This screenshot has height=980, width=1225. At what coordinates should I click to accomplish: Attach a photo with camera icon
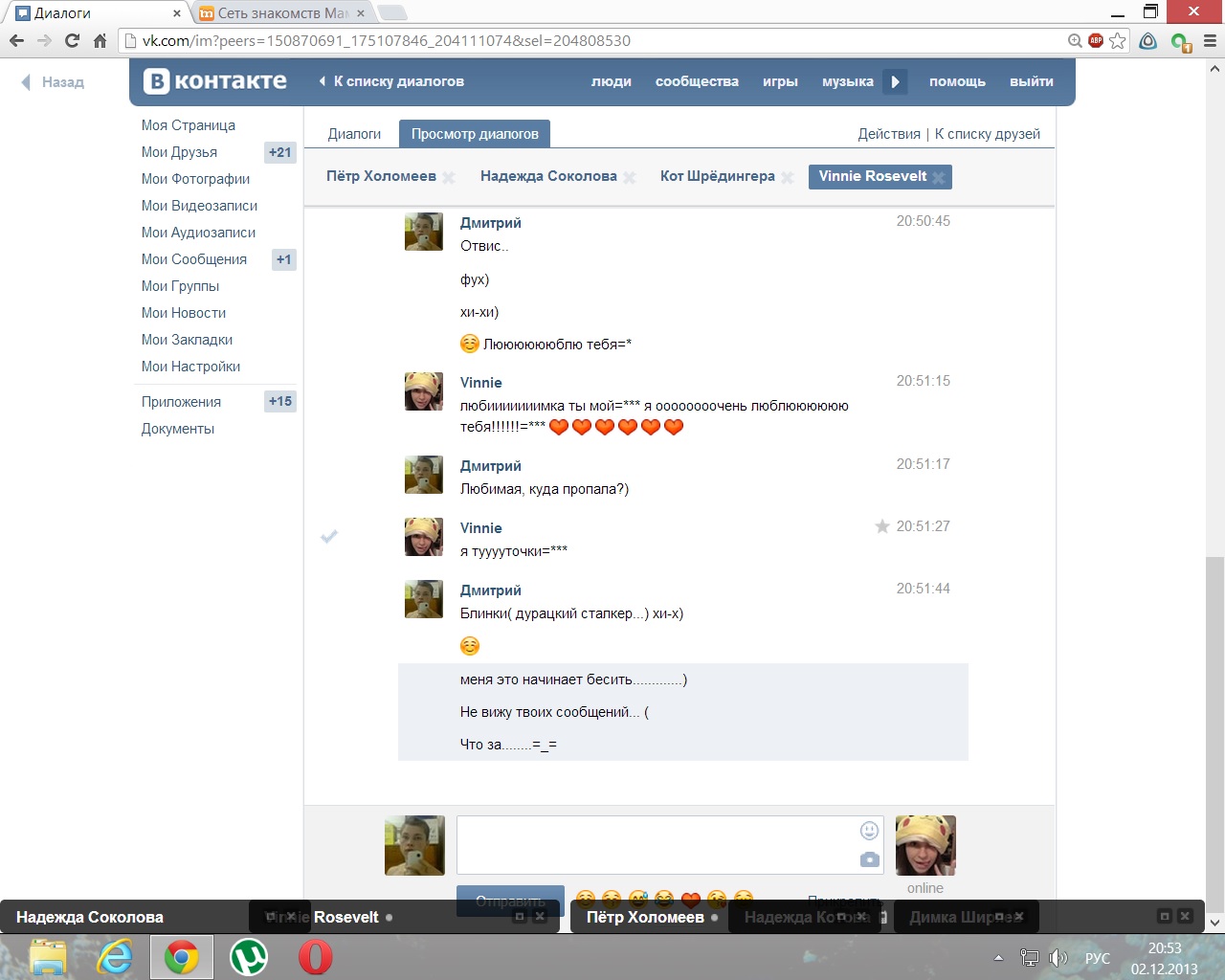click(869, 859)
